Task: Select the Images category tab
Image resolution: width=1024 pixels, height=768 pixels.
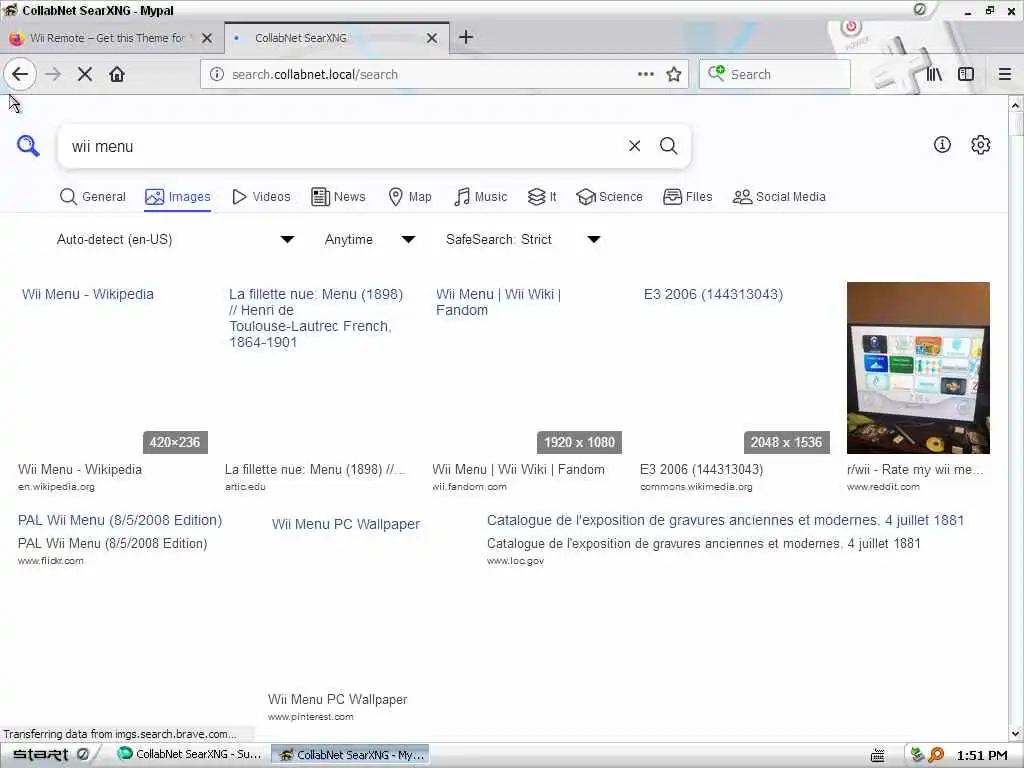Action: click(x=178, y=197)
